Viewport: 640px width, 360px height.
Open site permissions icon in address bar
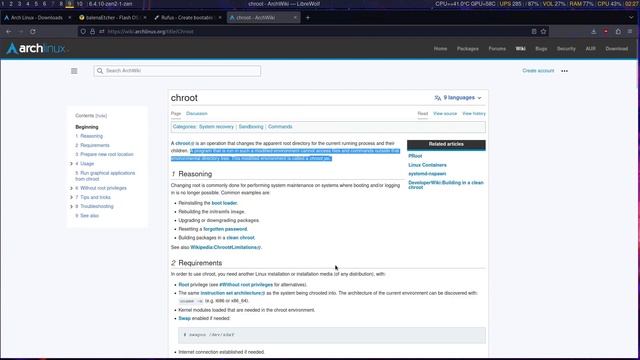[x=102, y=31]
